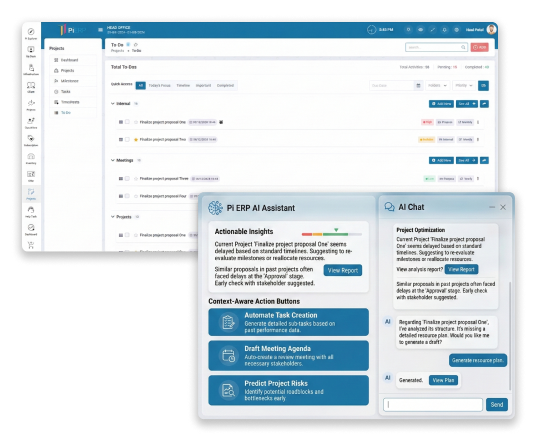Open the Priority filter dropdown
The image size is (537, 441).
pos(464,86)
